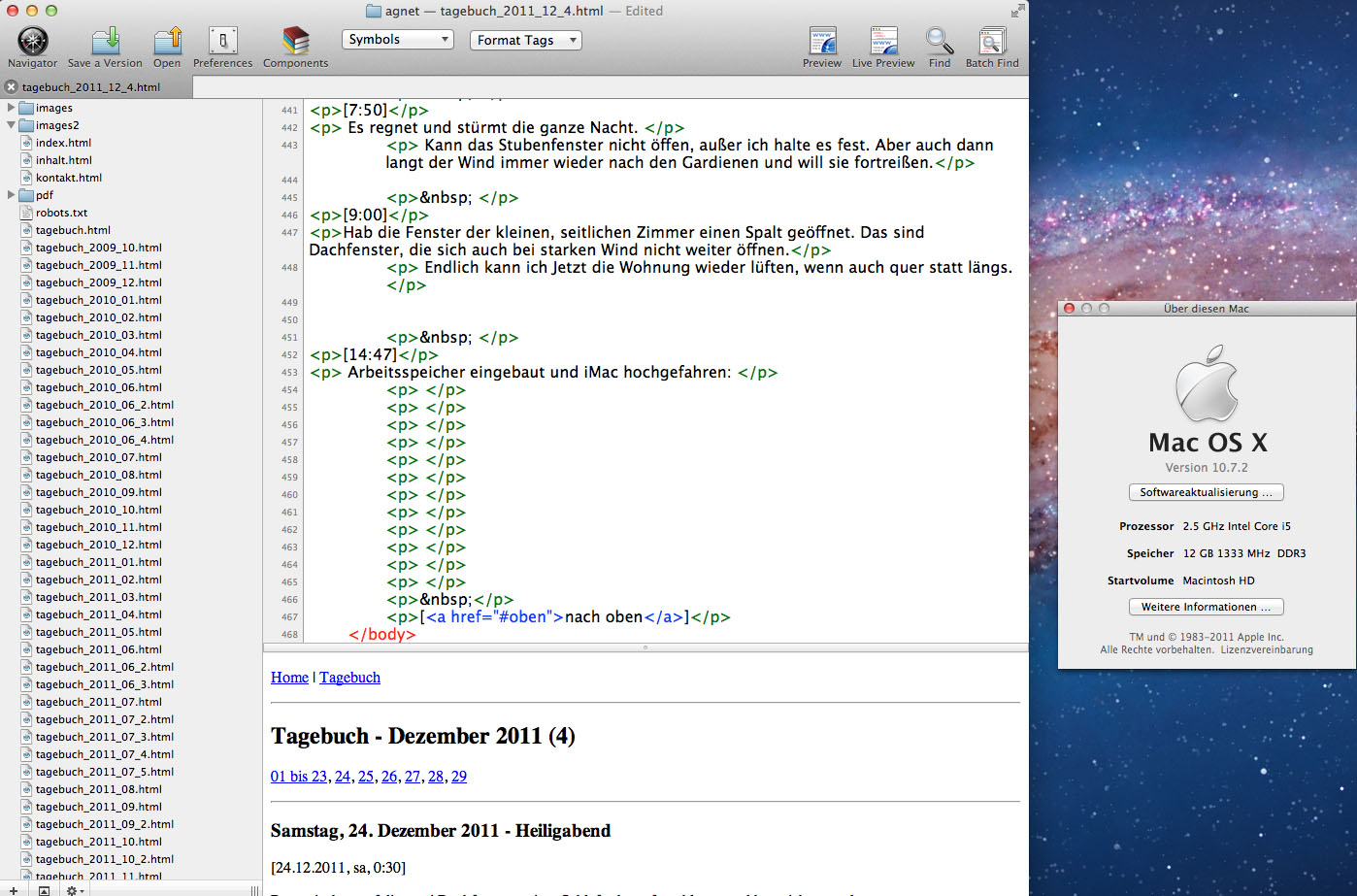
Task: Open tagebuch_2011_05.html file
Action: click(x=99, y=632)
